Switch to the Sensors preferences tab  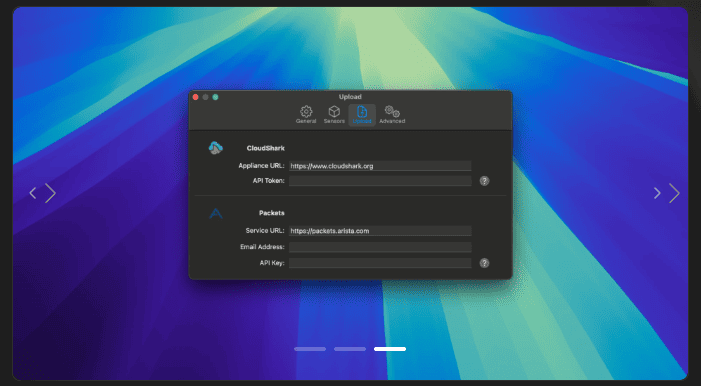coord(334,115)
